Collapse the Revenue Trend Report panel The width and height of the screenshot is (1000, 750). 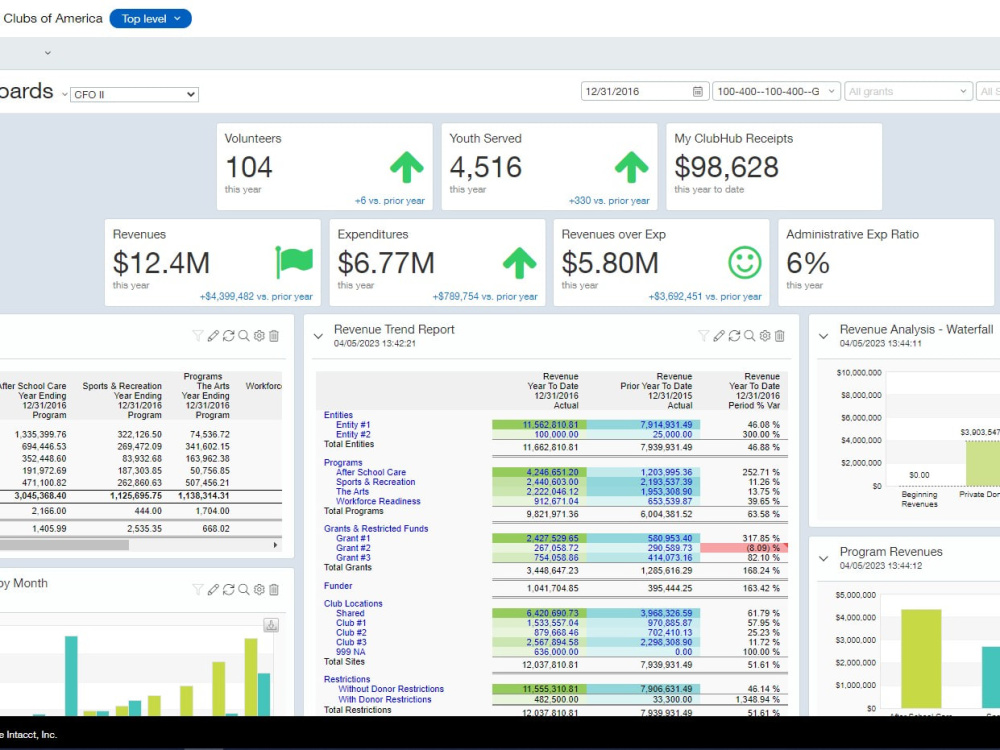[x=318, y=336]
